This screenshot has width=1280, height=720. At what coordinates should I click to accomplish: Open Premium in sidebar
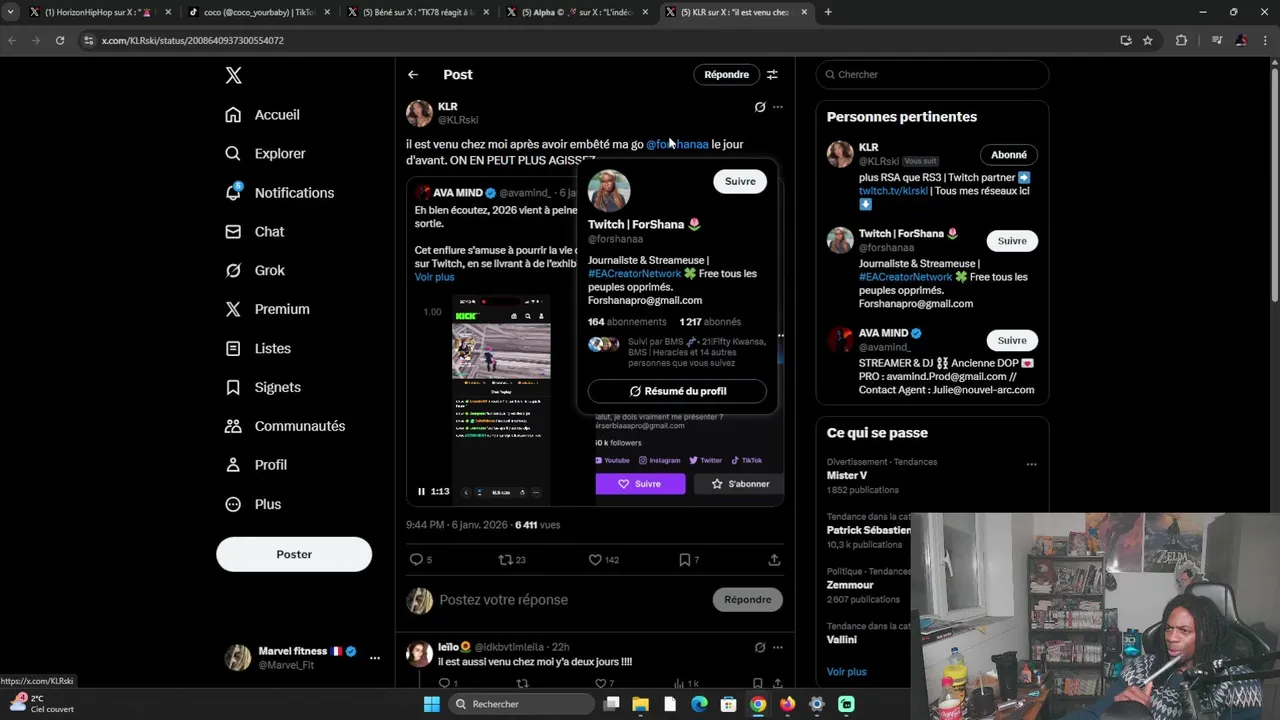pos(267,309)
